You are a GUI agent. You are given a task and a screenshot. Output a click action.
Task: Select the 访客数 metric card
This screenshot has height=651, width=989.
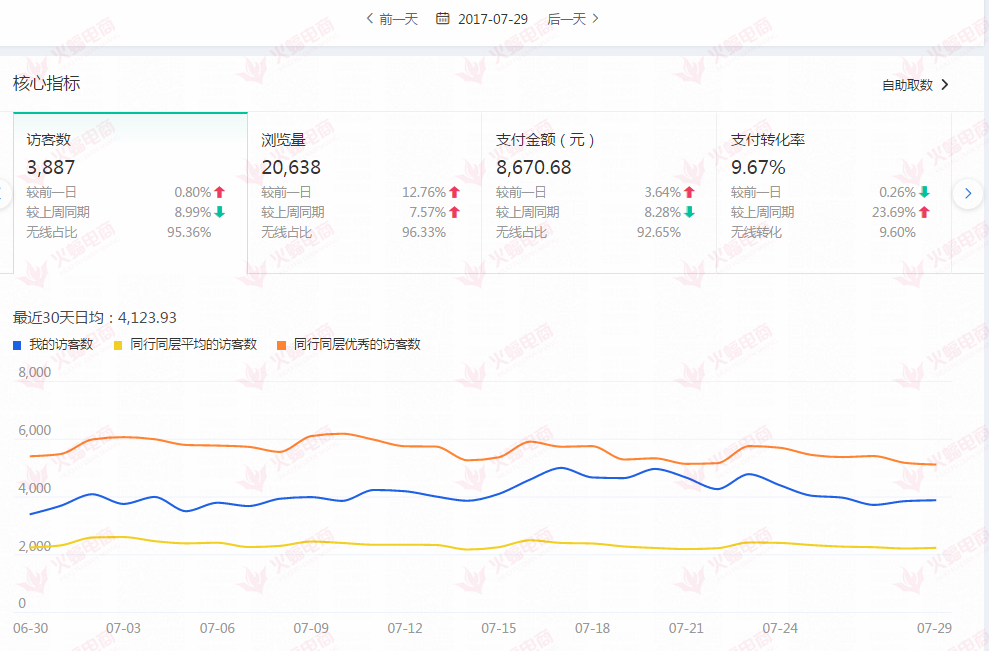(x=130, y=192)
